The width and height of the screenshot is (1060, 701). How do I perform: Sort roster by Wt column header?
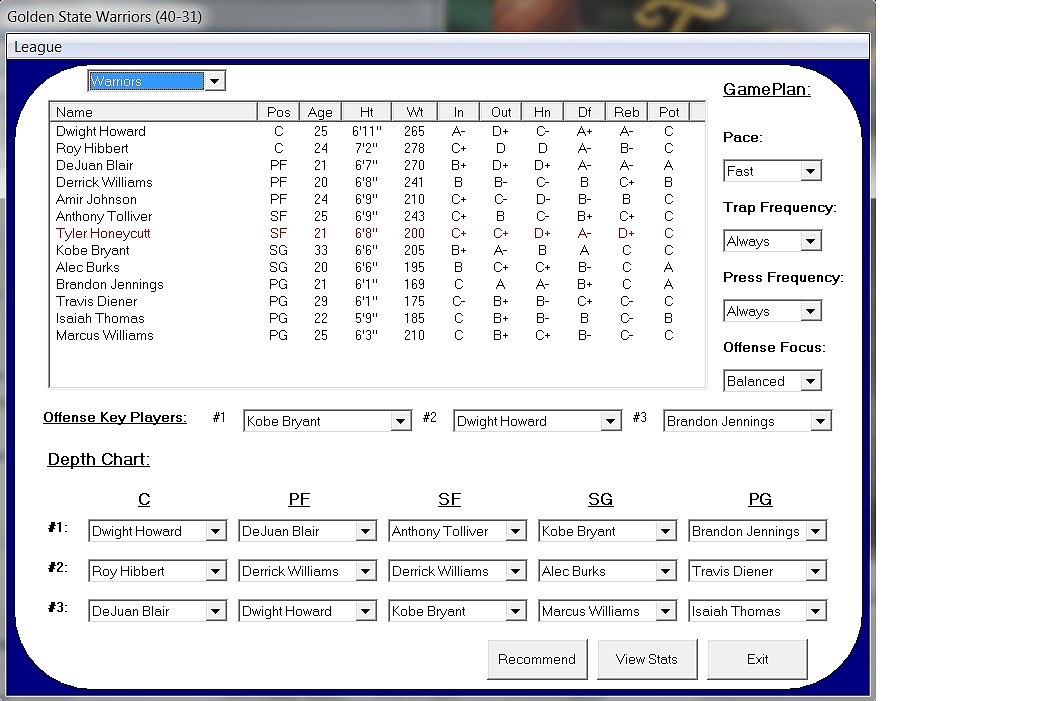(x=414, y=112)
